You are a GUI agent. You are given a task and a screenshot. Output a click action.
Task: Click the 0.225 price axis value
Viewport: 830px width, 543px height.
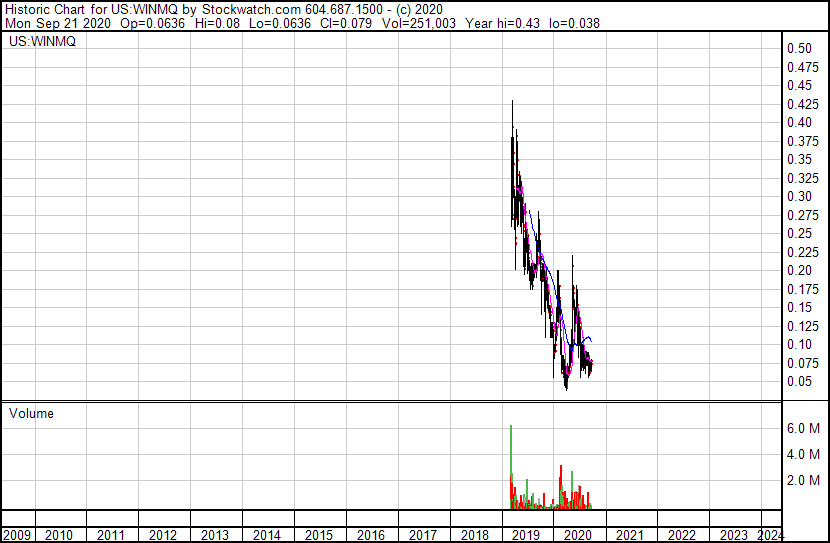[803, 252]
